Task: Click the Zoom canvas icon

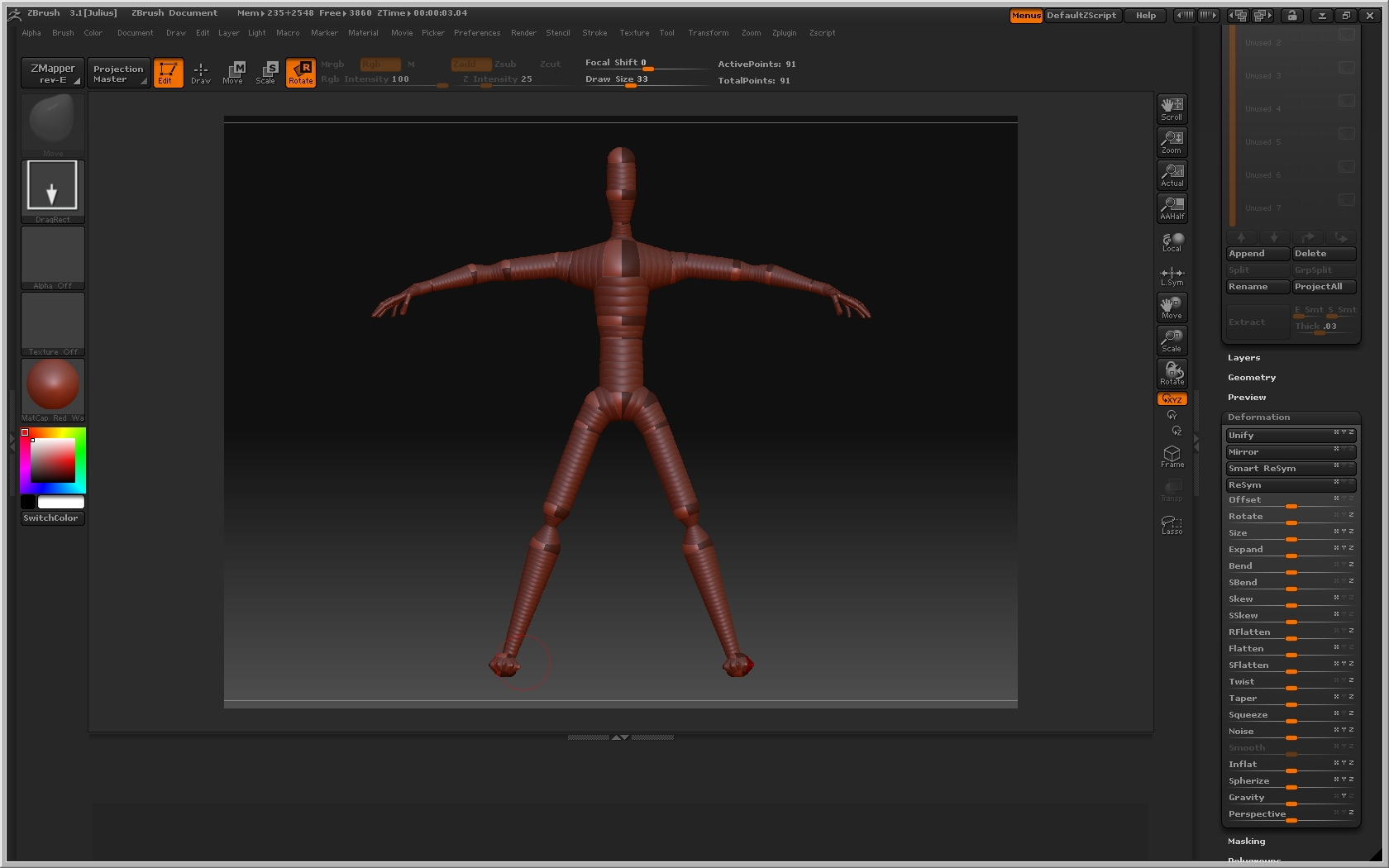Action: point(1172,141)
